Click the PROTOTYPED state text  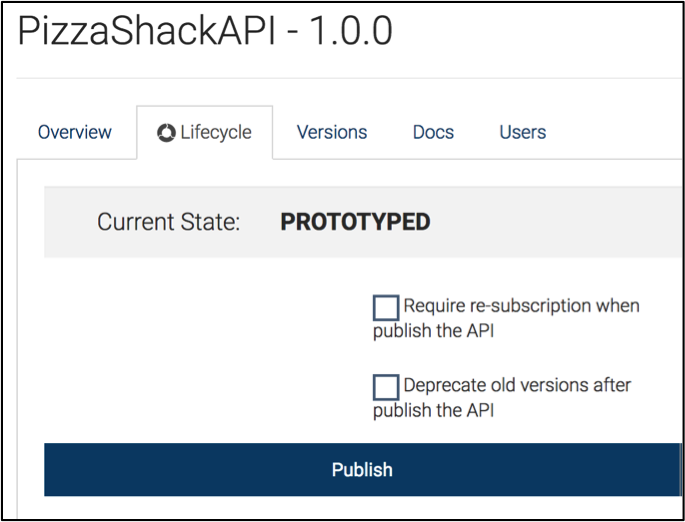tap(355, 222)
